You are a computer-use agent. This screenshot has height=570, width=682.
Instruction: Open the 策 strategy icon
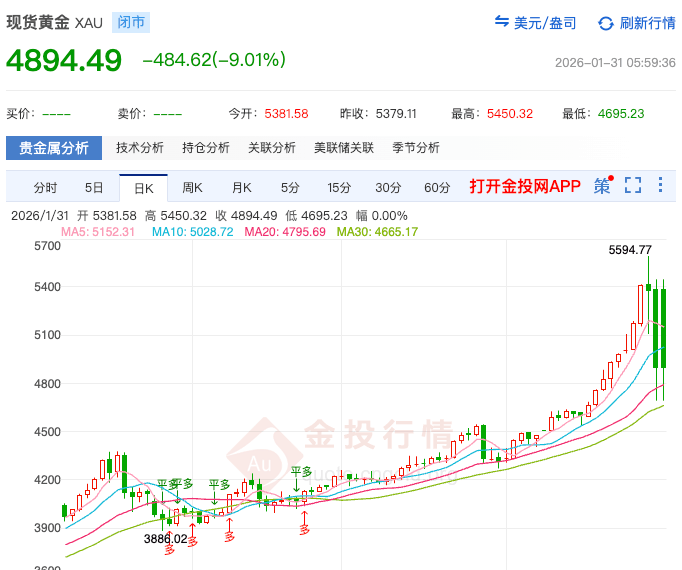click(x=602, y=186)
